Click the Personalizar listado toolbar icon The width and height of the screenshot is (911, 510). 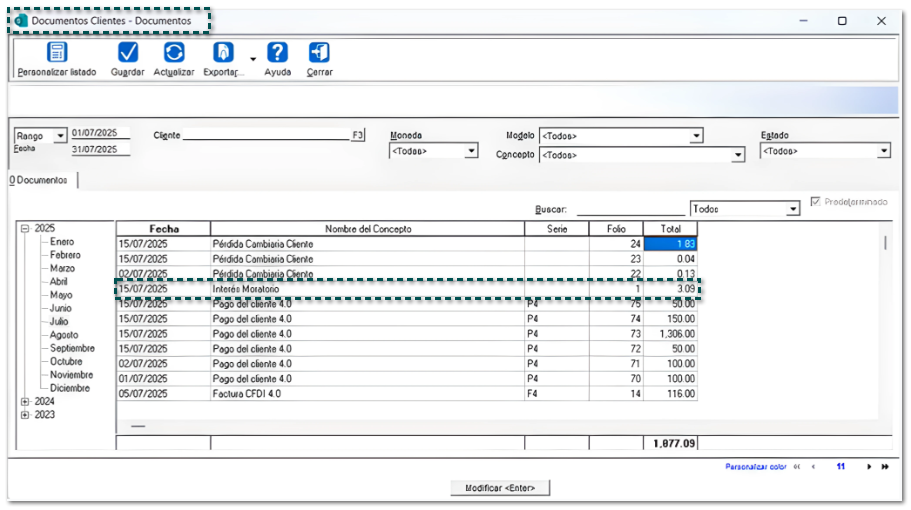click(57, 53)
